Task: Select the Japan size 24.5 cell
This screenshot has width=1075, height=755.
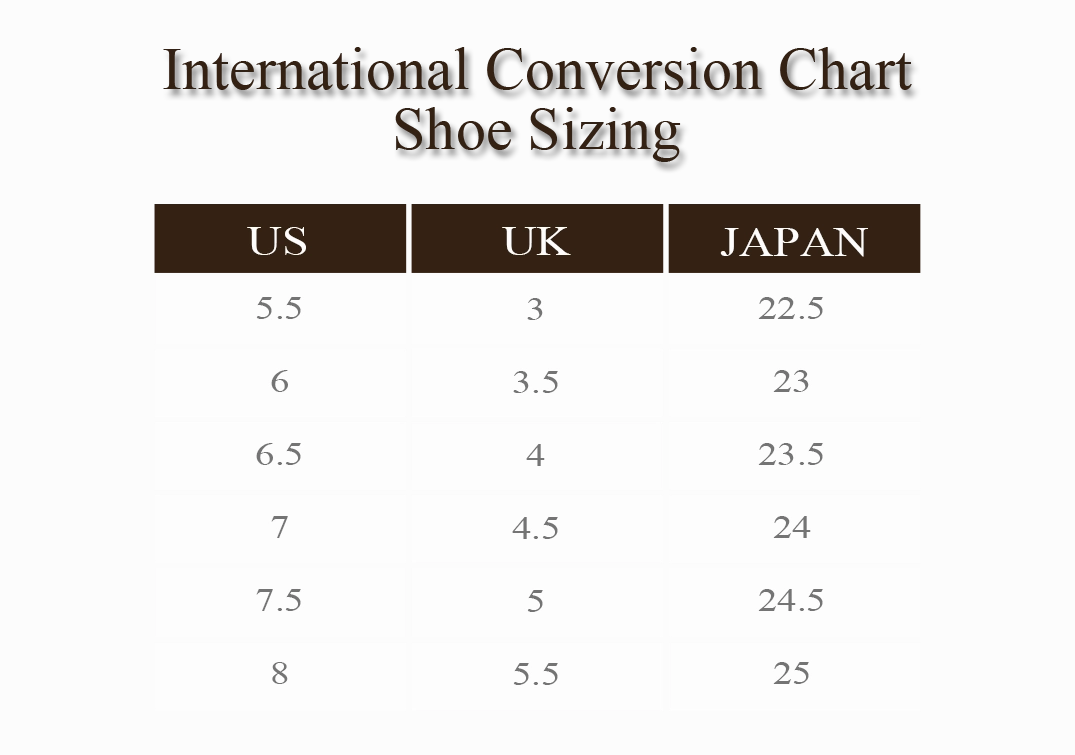Action: (791, 601)
